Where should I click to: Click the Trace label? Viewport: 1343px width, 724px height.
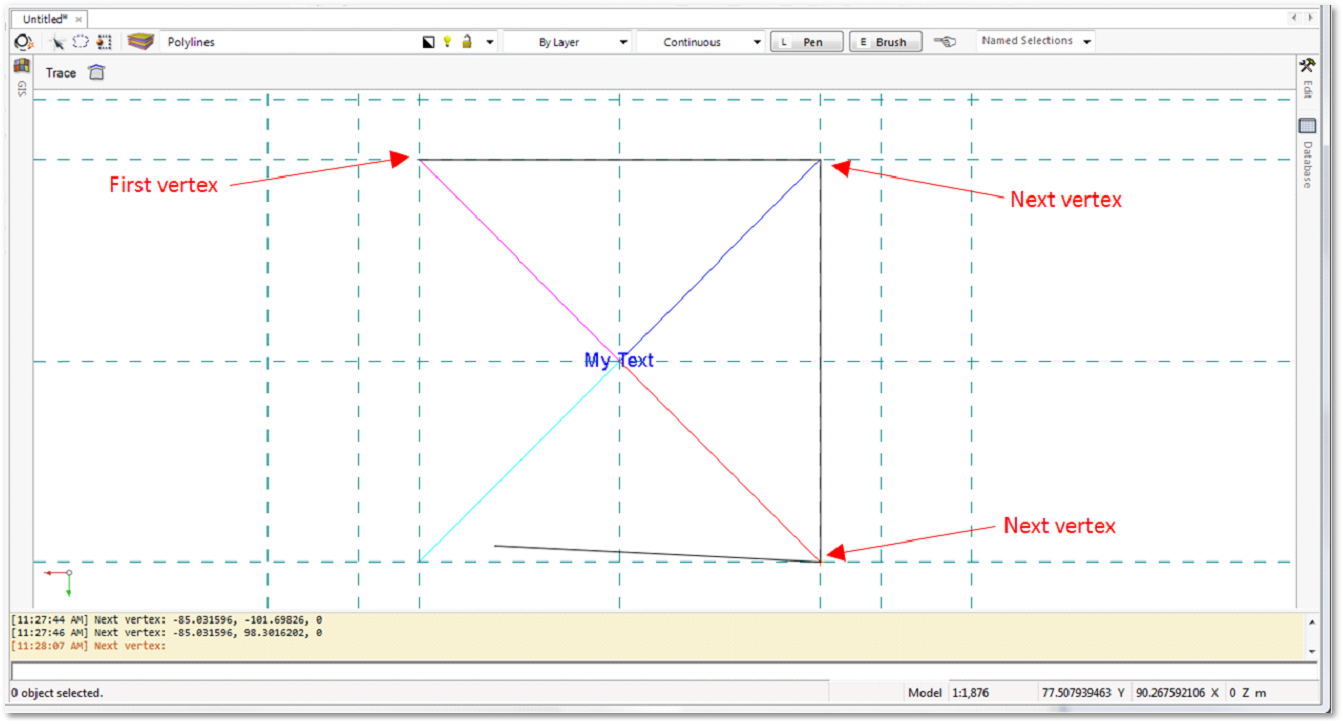[60, 73]
